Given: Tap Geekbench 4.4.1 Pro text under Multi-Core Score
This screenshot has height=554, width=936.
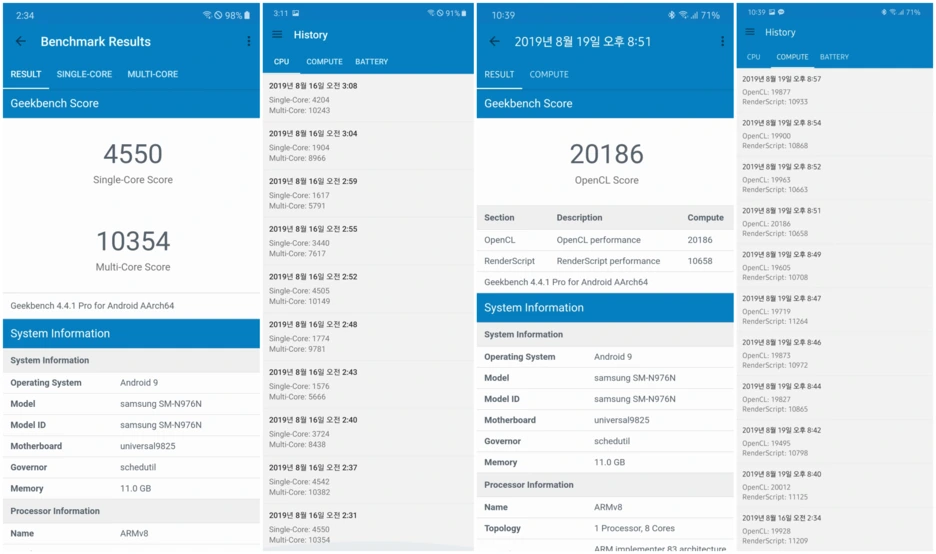Looking at the screenshot, I should point(92,306).
